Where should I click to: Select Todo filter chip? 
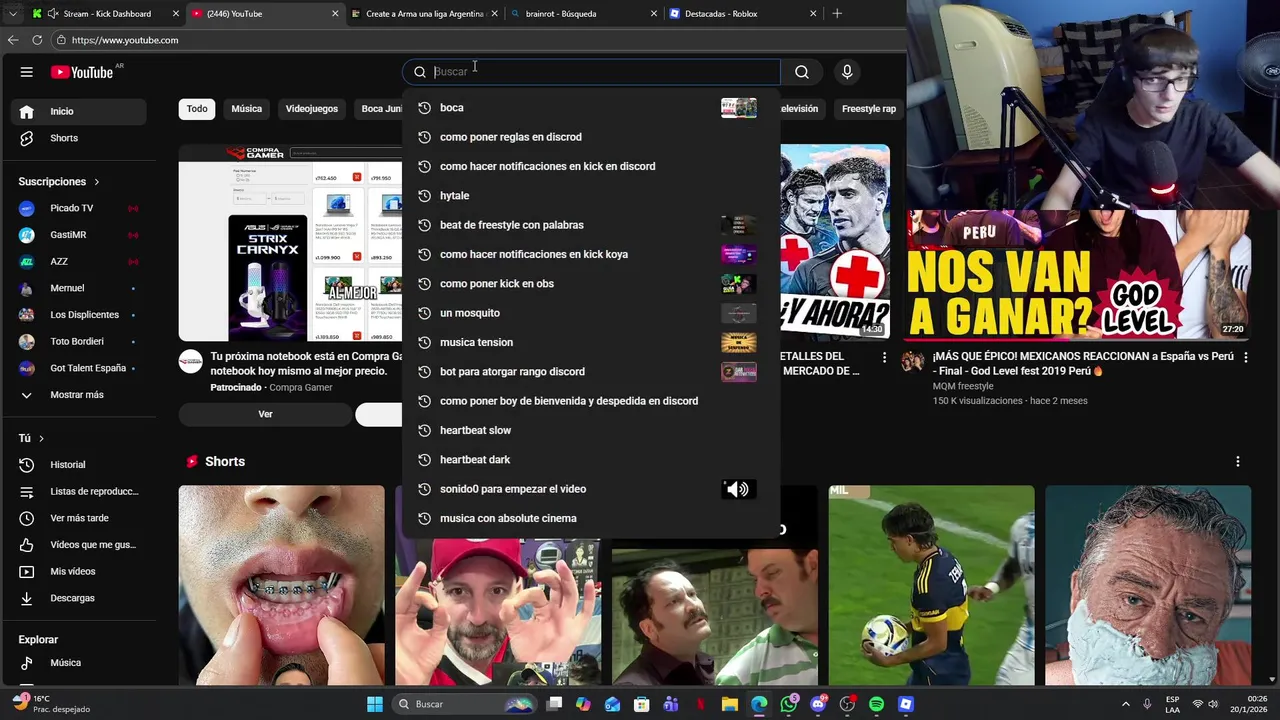(197, 109)
